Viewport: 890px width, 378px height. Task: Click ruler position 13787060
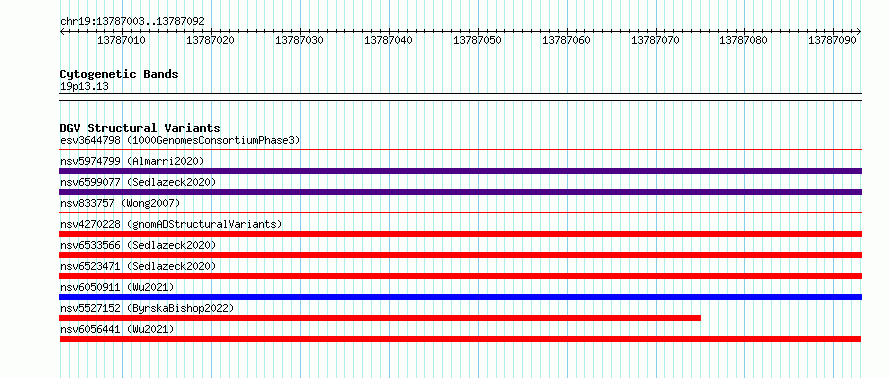point(566,40)
